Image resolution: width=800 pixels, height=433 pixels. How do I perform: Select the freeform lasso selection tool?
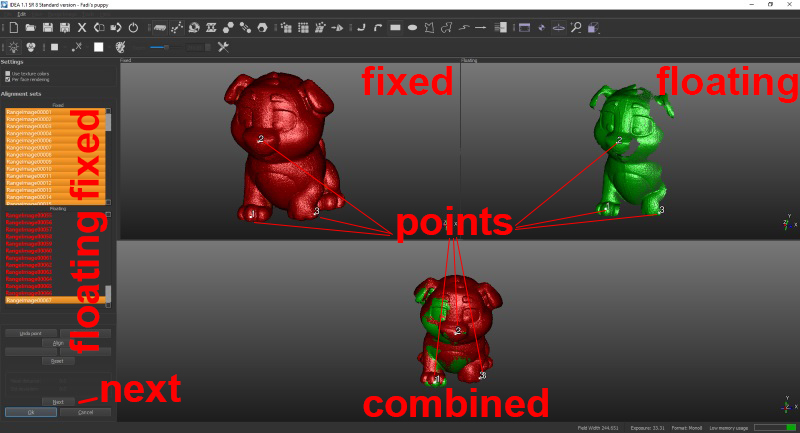(x=446, y=28)
